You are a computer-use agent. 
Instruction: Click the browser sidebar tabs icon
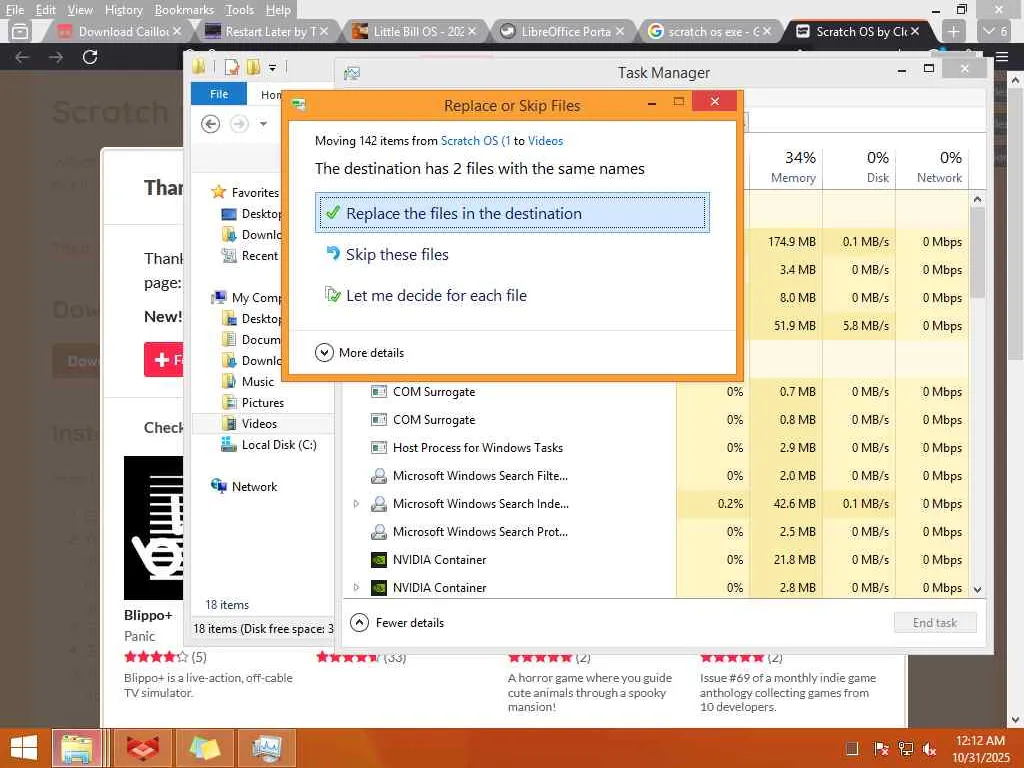[20, 31]
